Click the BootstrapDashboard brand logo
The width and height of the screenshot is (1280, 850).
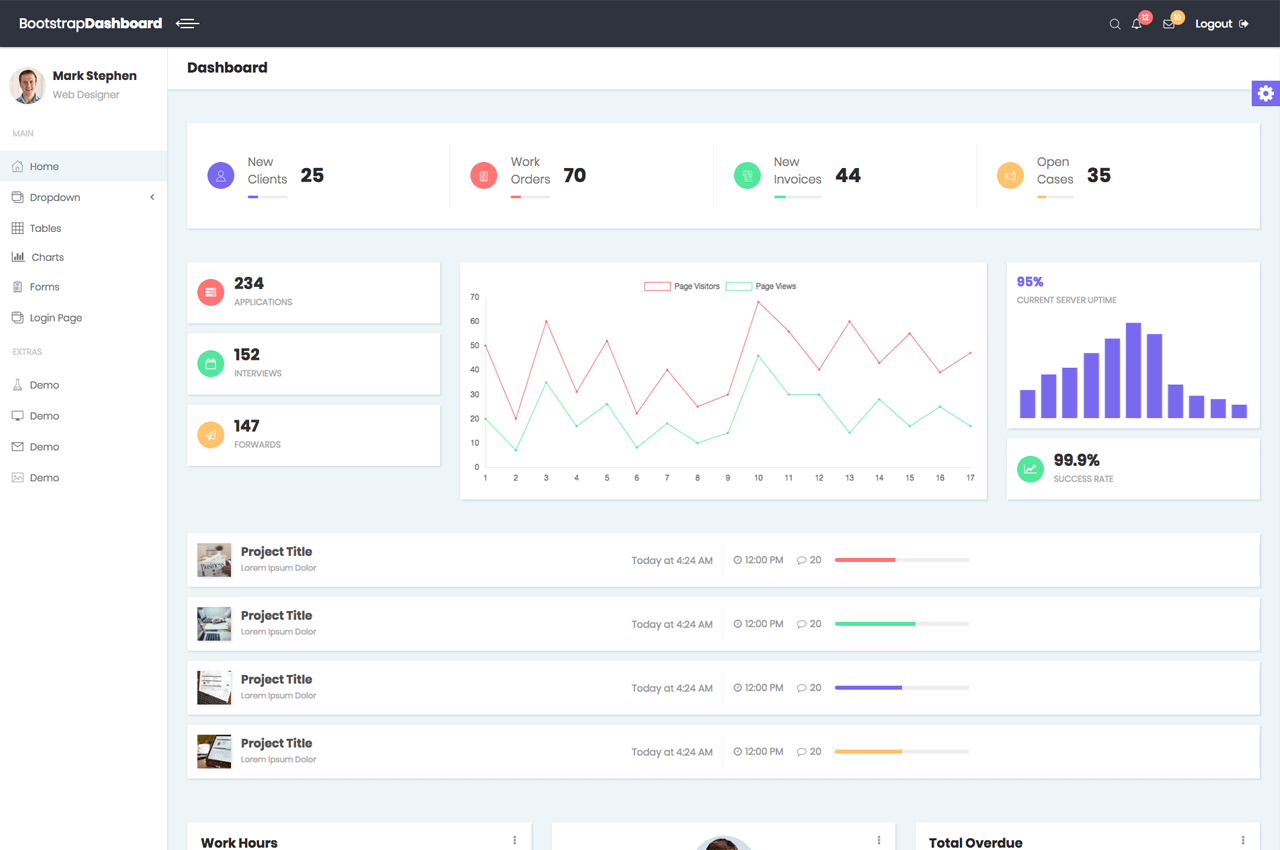click(90, 23)
